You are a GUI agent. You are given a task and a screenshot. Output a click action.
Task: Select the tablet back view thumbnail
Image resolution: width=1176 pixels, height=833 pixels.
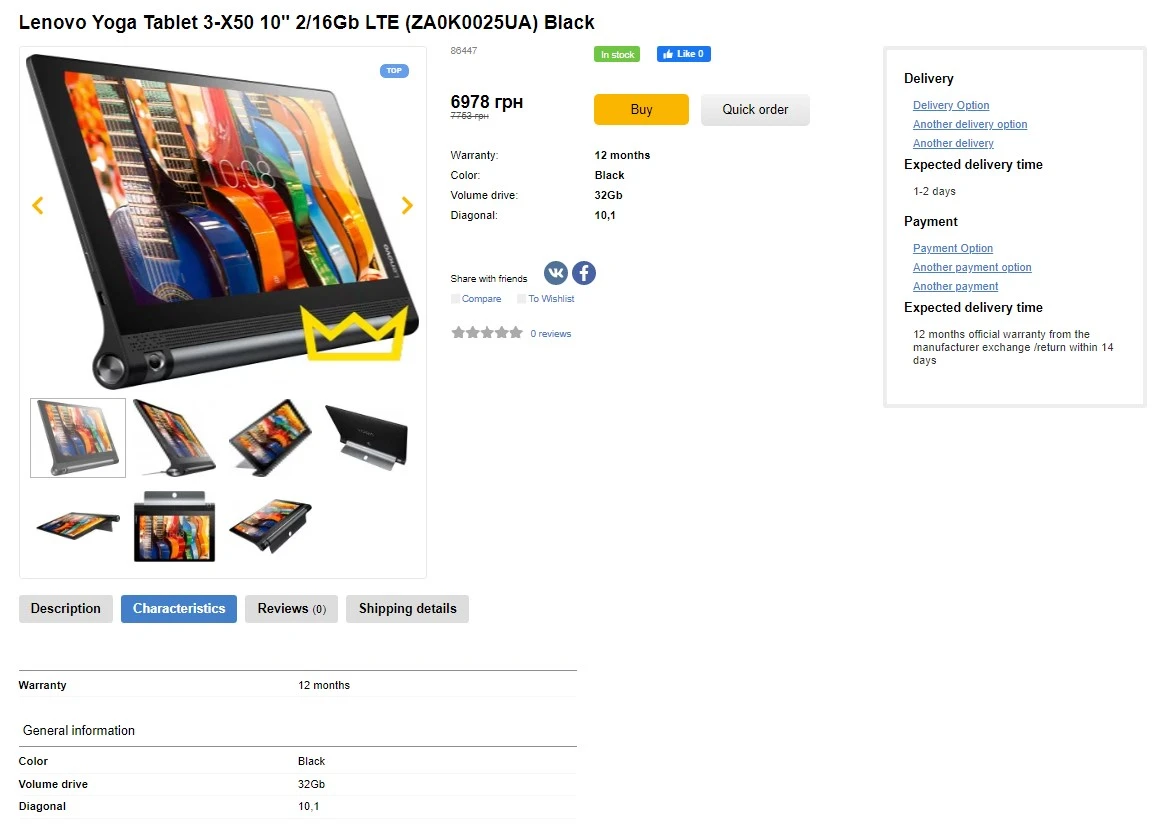click(367, 438)
